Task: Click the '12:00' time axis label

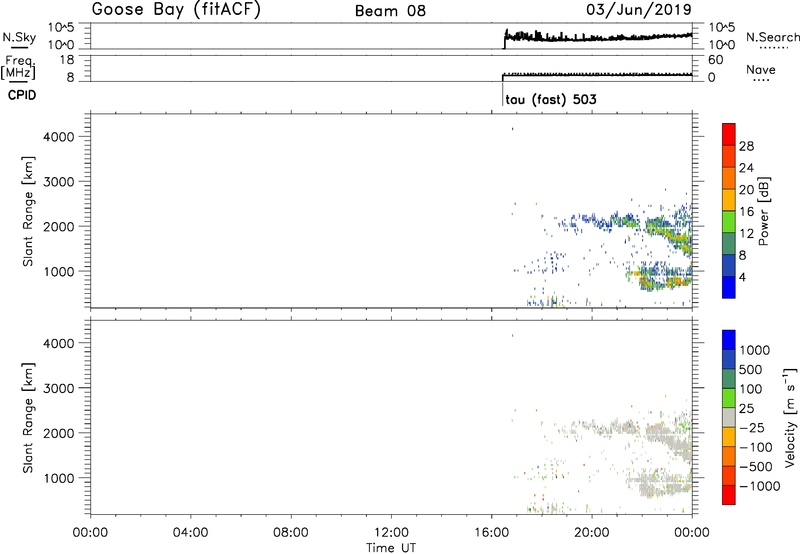Action: pos(391,533)
